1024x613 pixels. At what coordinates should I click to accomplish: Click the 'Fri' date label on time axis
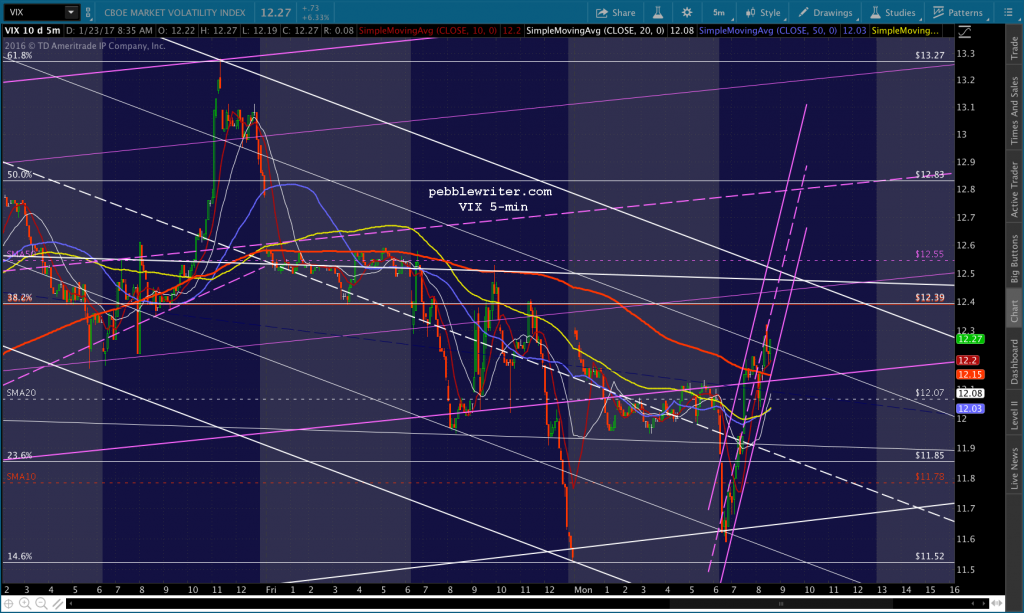click(271, 590)
